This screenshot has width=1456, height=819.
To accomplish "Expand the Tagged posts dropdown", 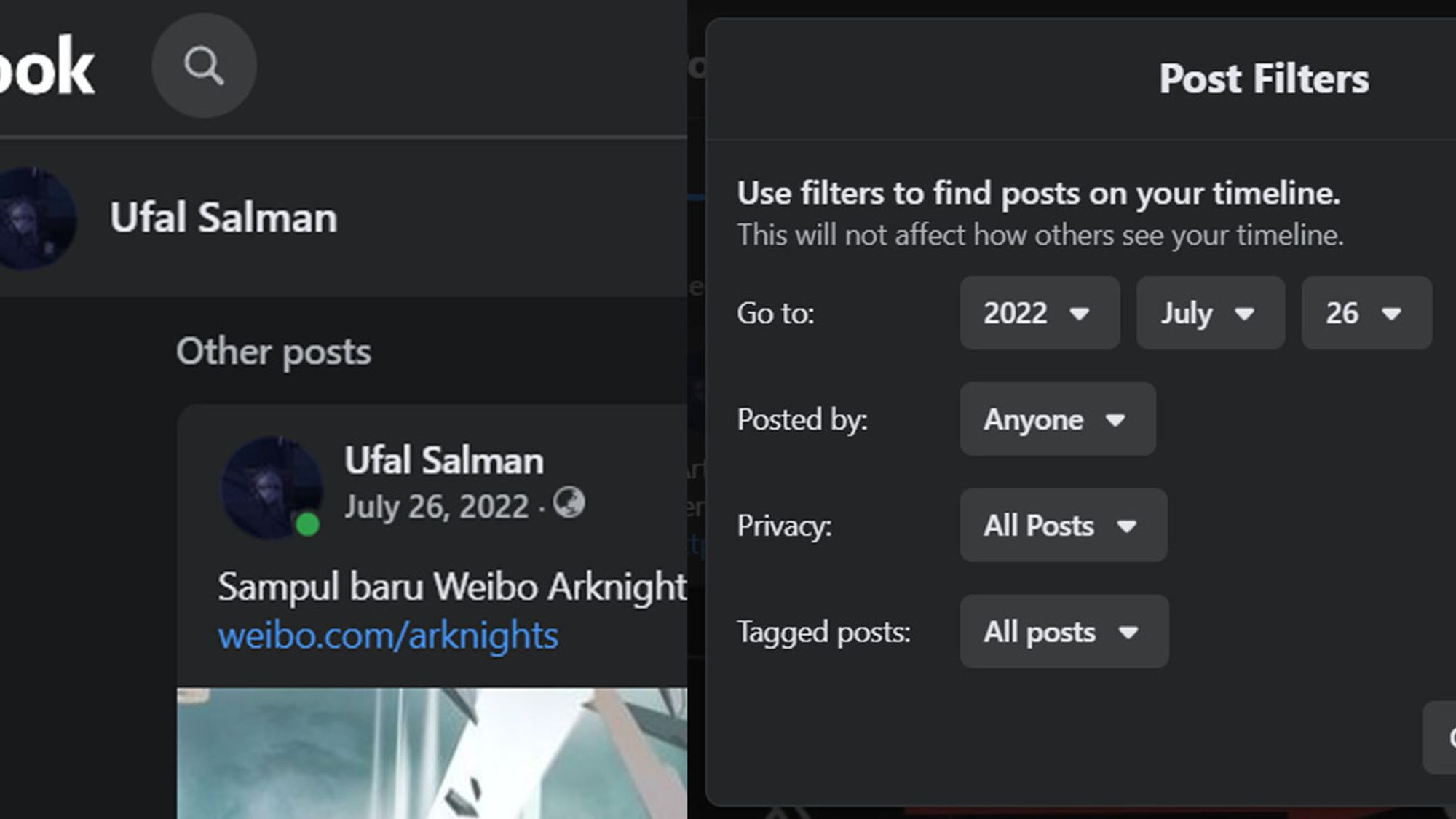I will [1064, 632].
